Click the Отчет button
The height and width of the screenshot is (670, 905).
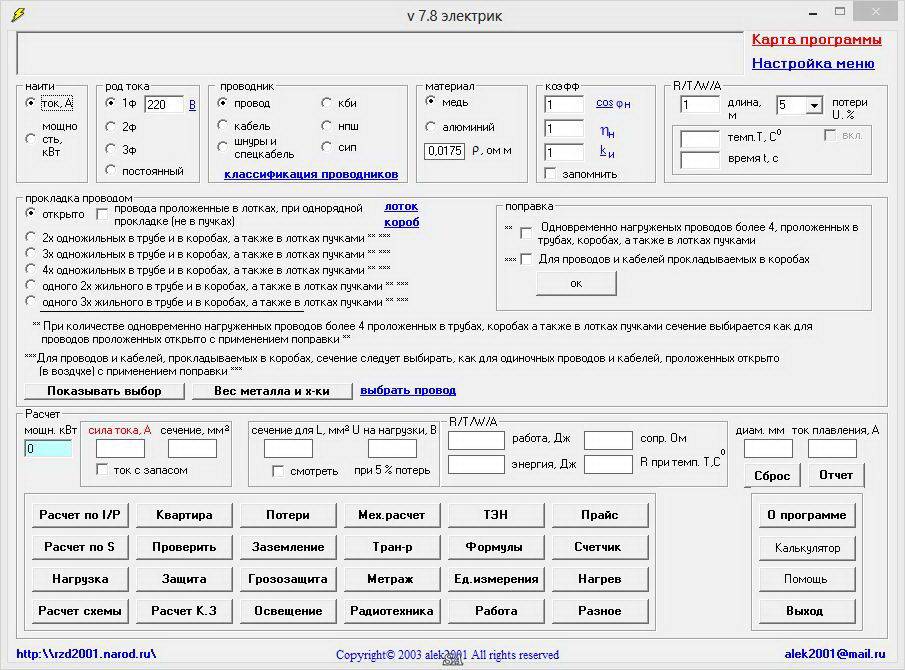pyautogui.click(x=836, y=475)
